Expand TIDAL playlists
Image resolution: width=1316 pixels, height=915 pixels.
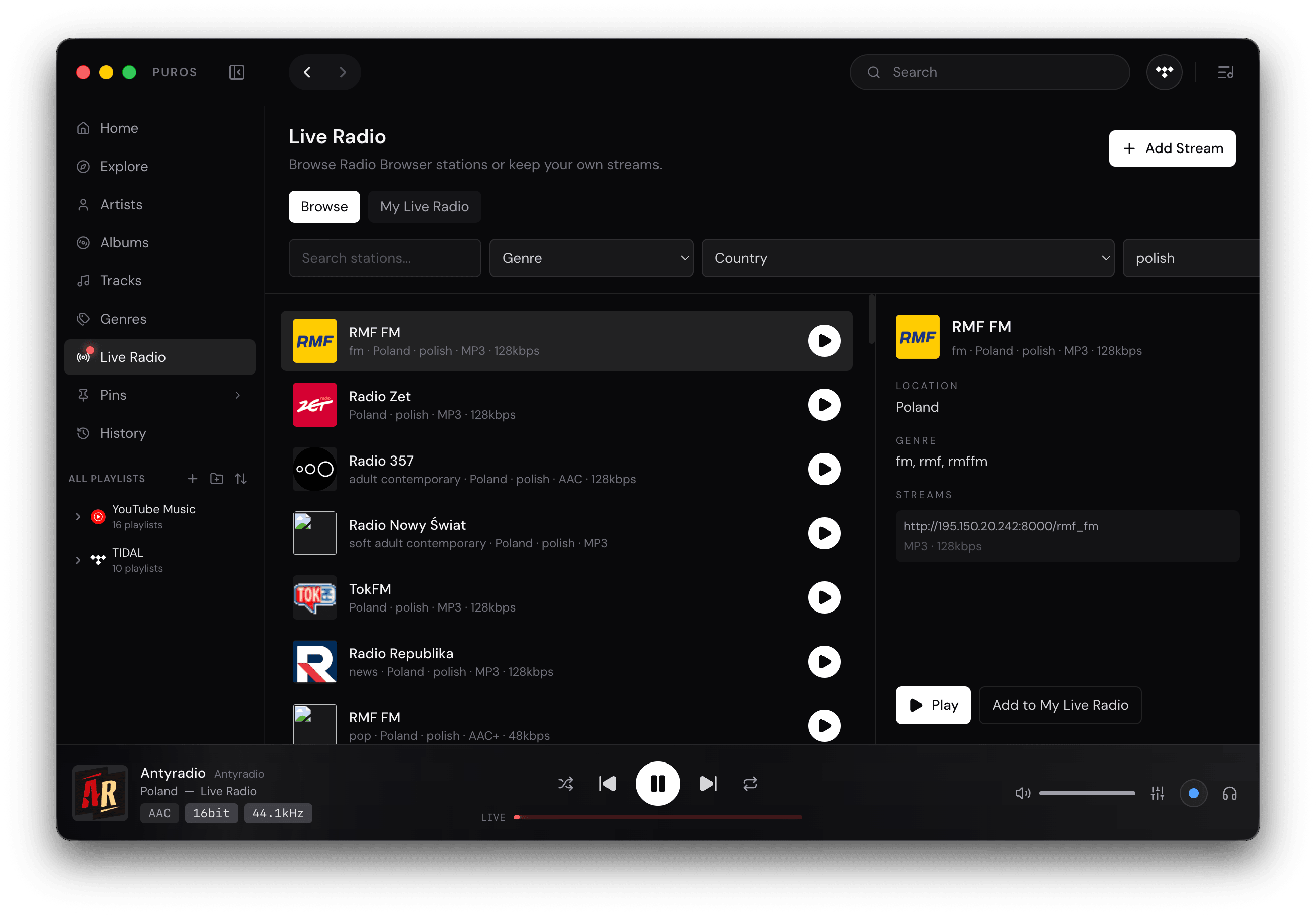coord(78,560)
